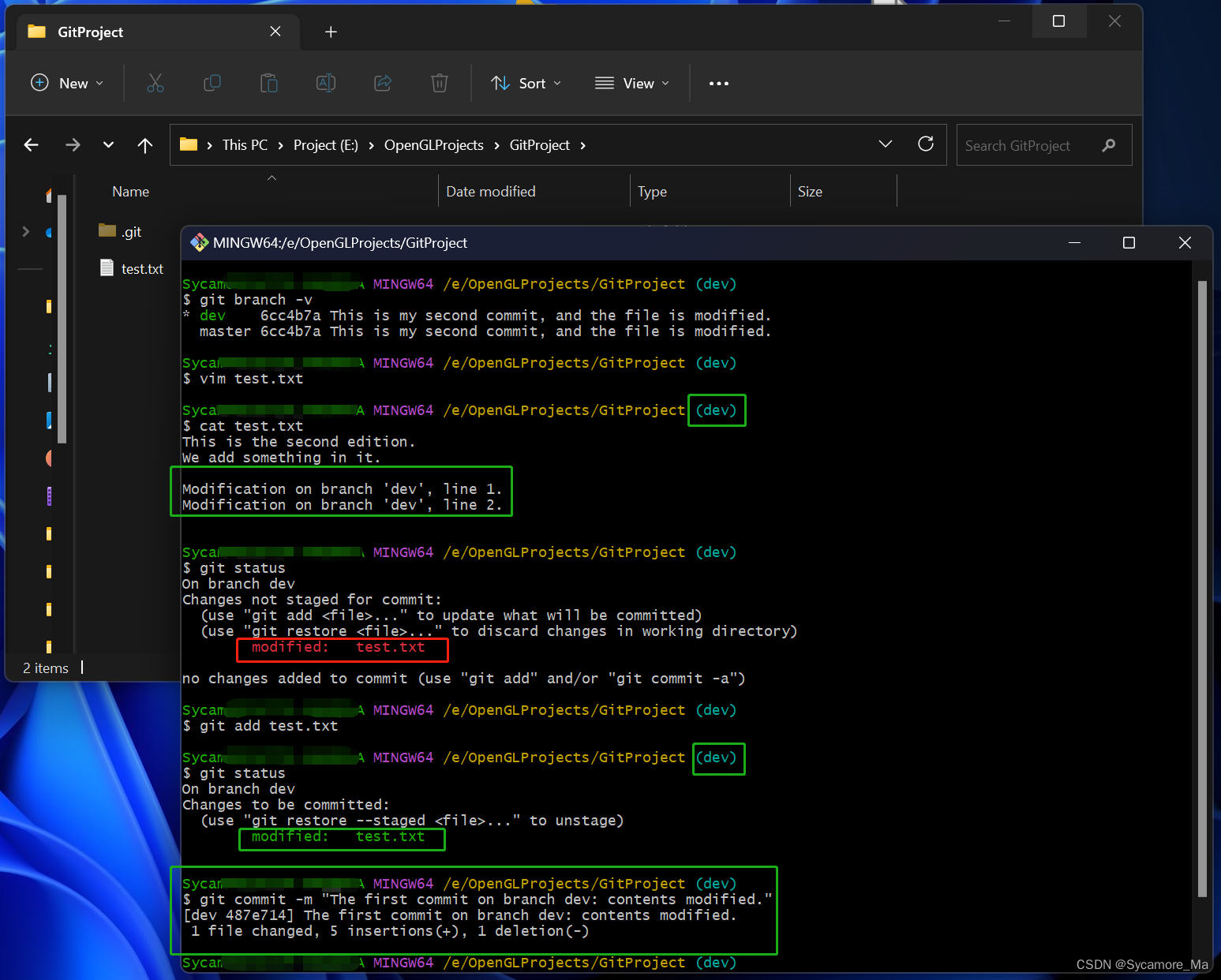Go back with the left arrow

pyautogui.click(x=32, y=145)
